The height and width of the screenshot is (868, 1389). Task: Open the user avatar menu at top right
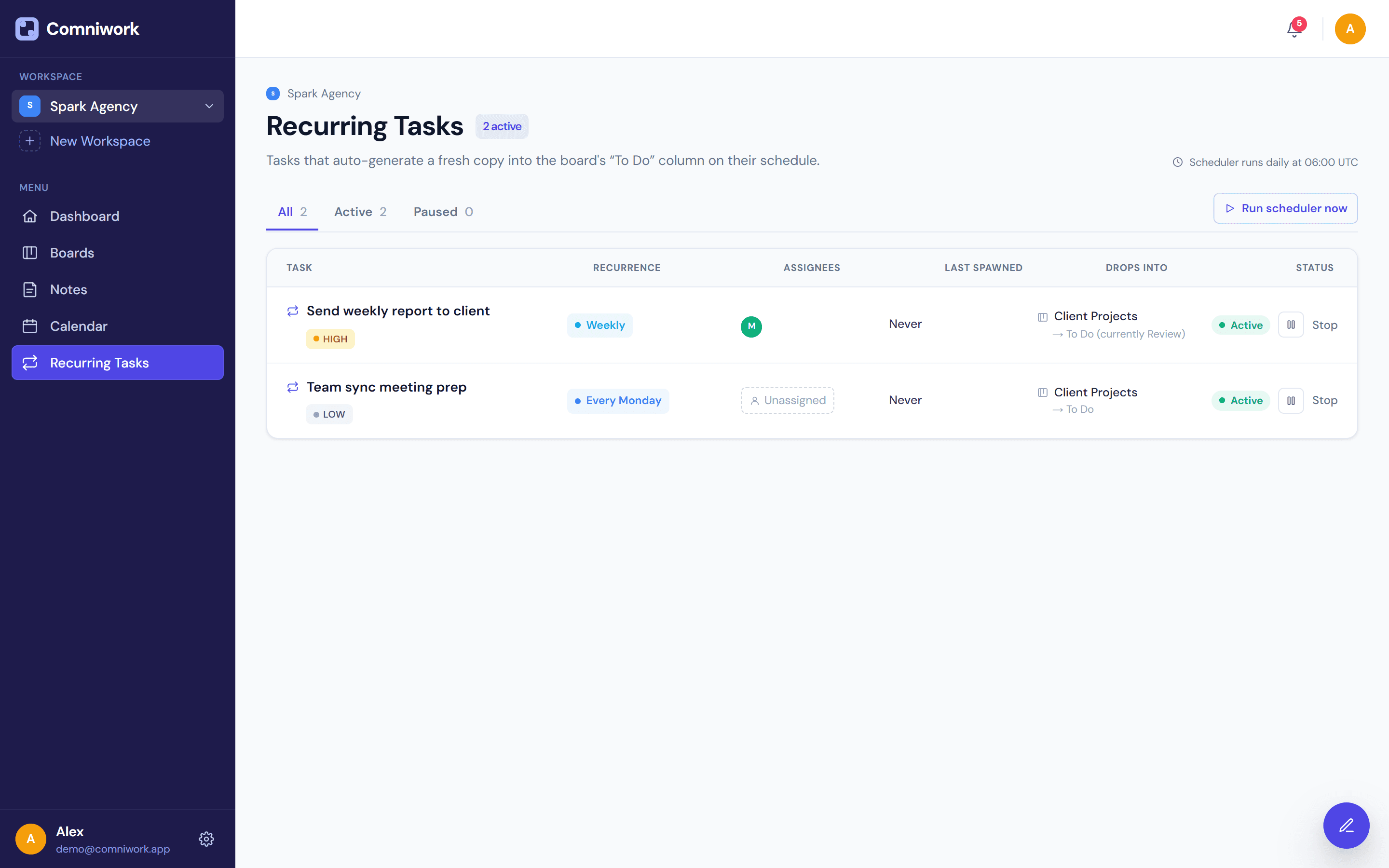tap(1349, 29)
